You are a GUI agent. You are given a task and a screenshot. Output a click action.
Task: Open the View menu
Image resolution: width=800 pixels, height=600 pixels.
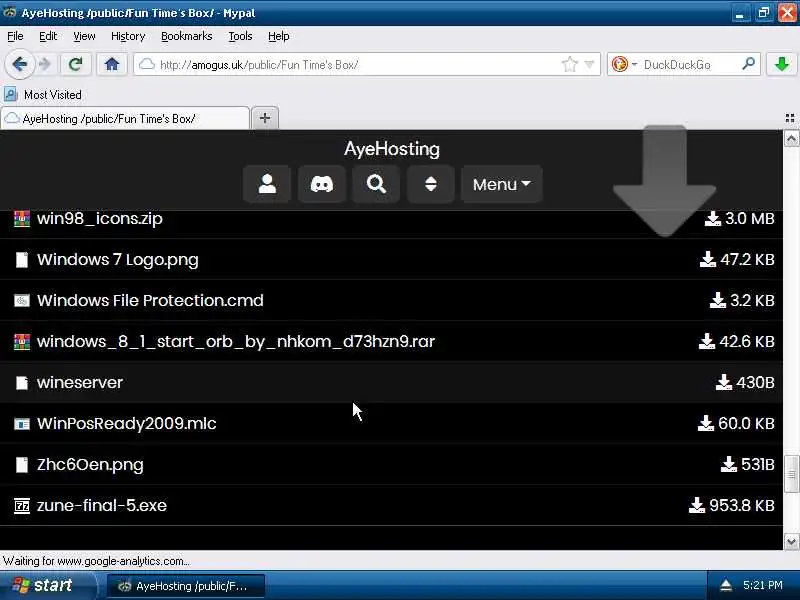[84, 36]
